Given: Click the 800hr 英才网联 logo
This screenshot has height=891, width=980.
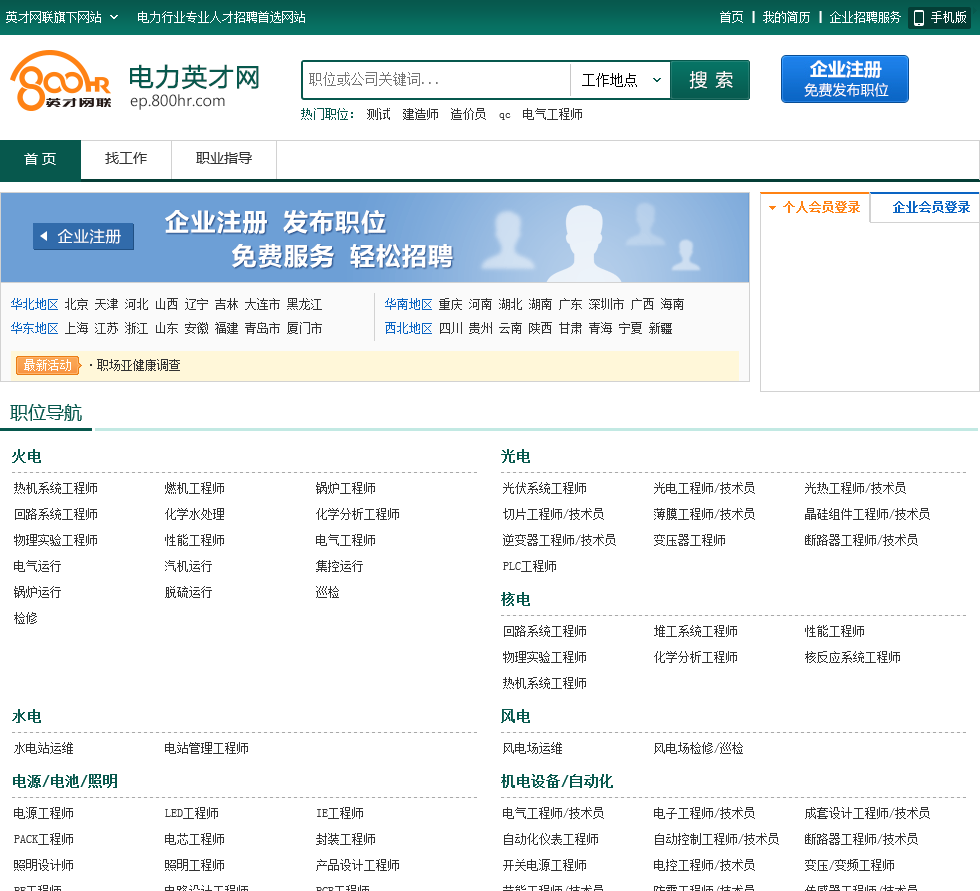Looking at the screenshot, I should tap(61, 81).
